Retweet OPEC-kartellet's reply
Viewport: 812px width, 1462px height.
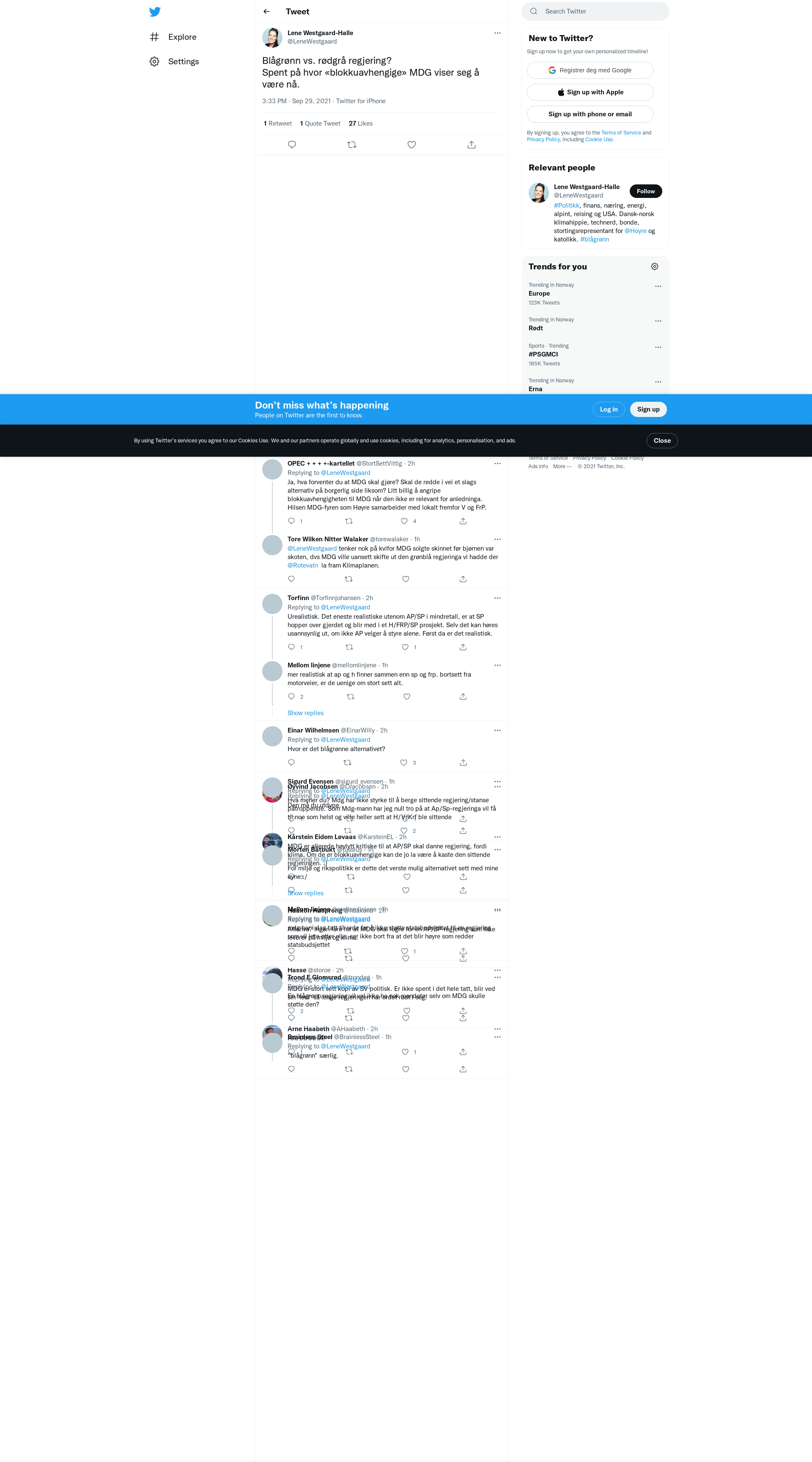(x=349, y=521)
